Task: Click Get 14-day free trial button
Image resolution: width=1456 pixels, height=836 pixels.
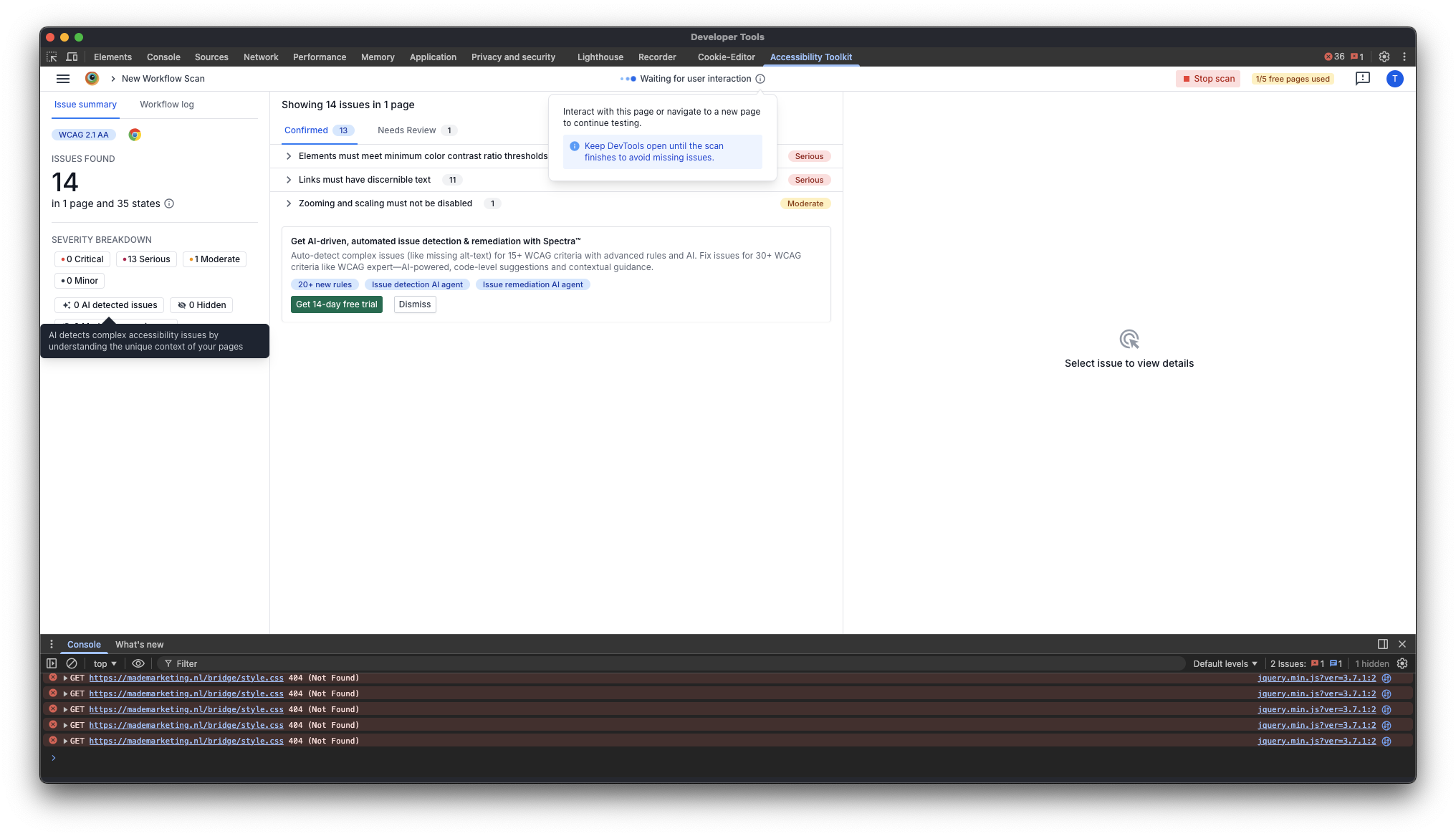Action: click(x=336, y=304)
